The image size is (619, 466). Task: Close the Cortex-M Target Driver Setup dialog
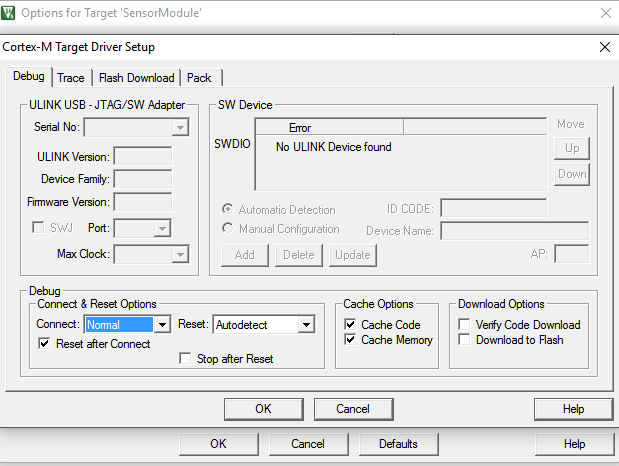coord(605,47)
